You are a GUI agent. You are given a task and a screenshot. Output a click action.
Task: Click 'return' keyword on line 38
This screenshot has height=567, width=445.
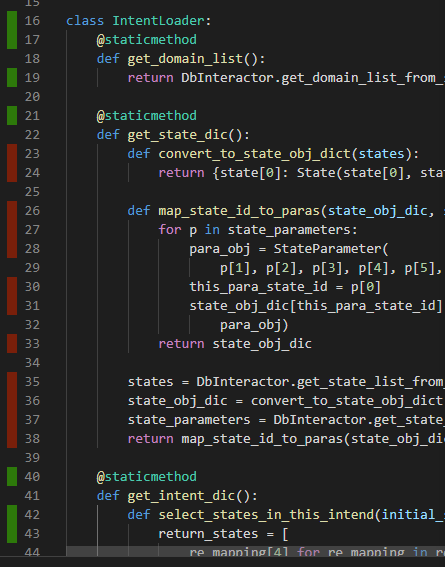pos(150,438)
